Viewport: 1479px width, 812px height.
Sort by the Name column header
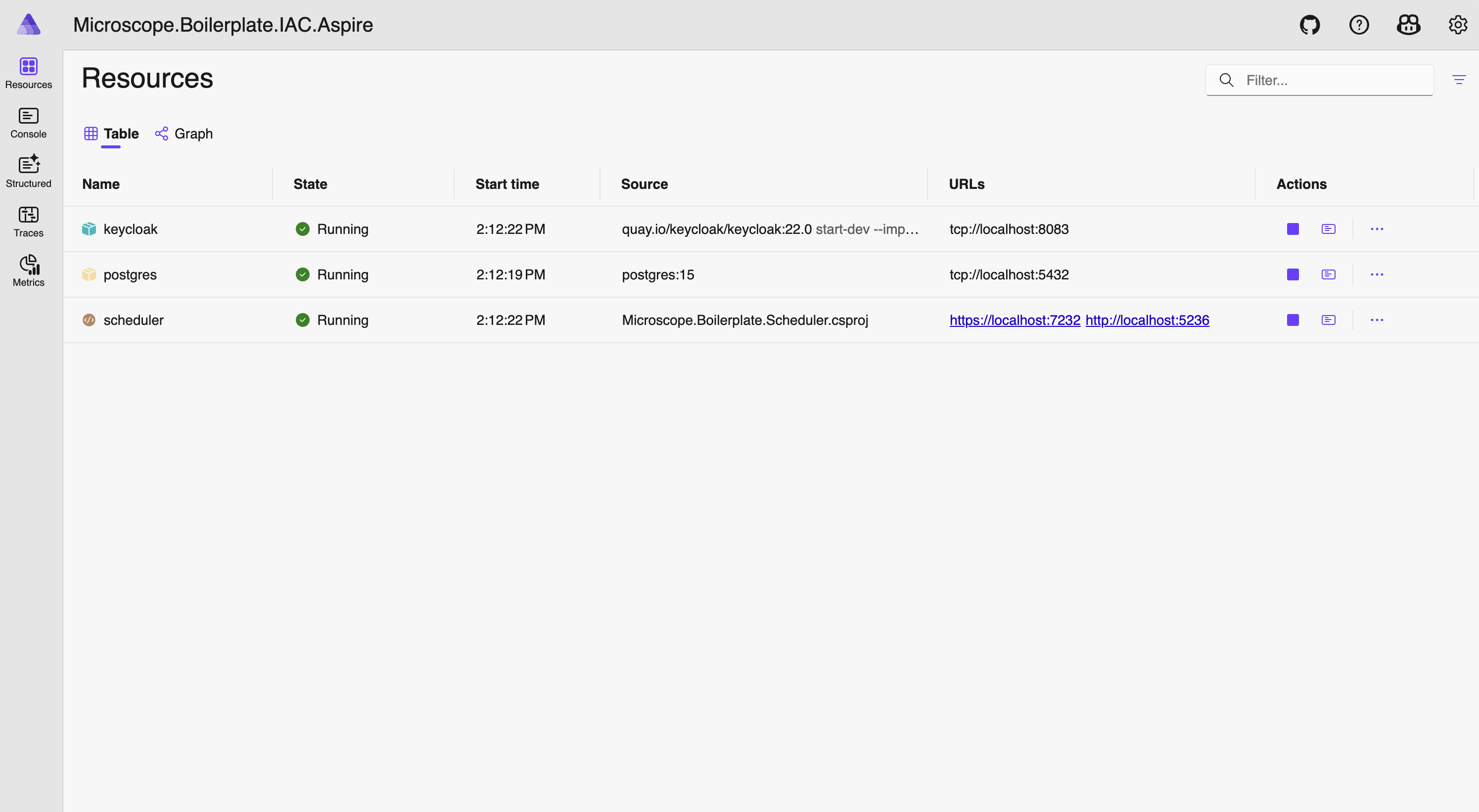[101, 184]
